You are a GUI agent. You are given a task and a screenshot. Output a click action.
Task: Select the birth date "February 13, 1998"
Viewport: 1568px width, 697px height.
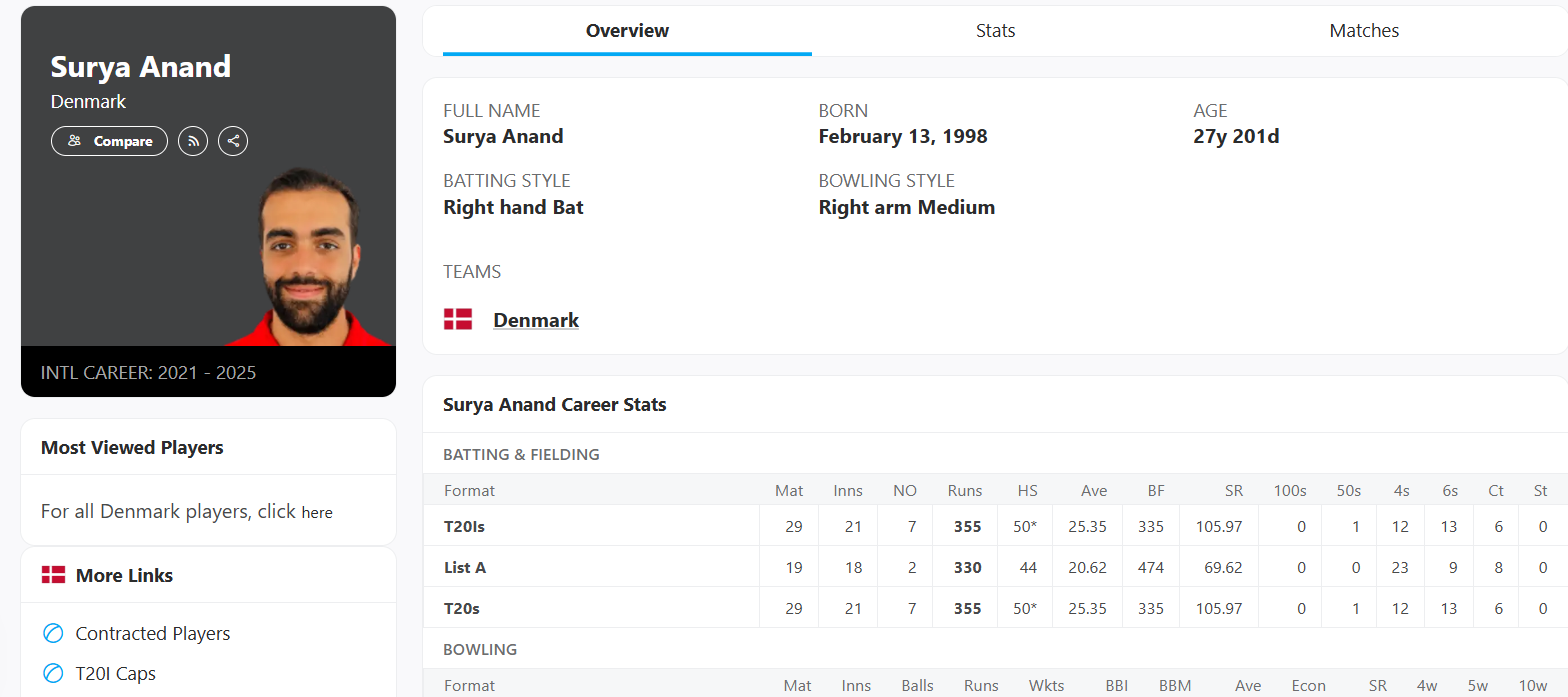coord(903,136)
